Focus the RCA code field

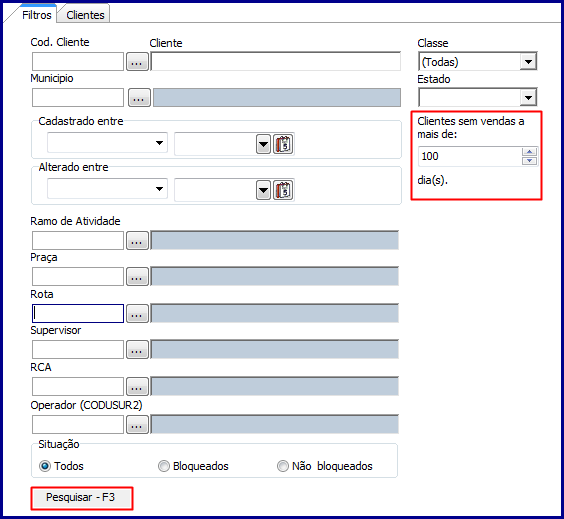point(78,387)
